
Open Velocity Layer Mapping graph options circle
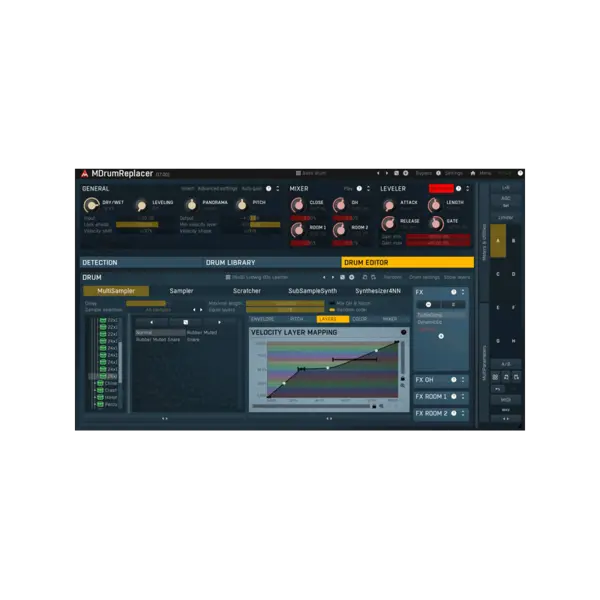coord(404,332)
